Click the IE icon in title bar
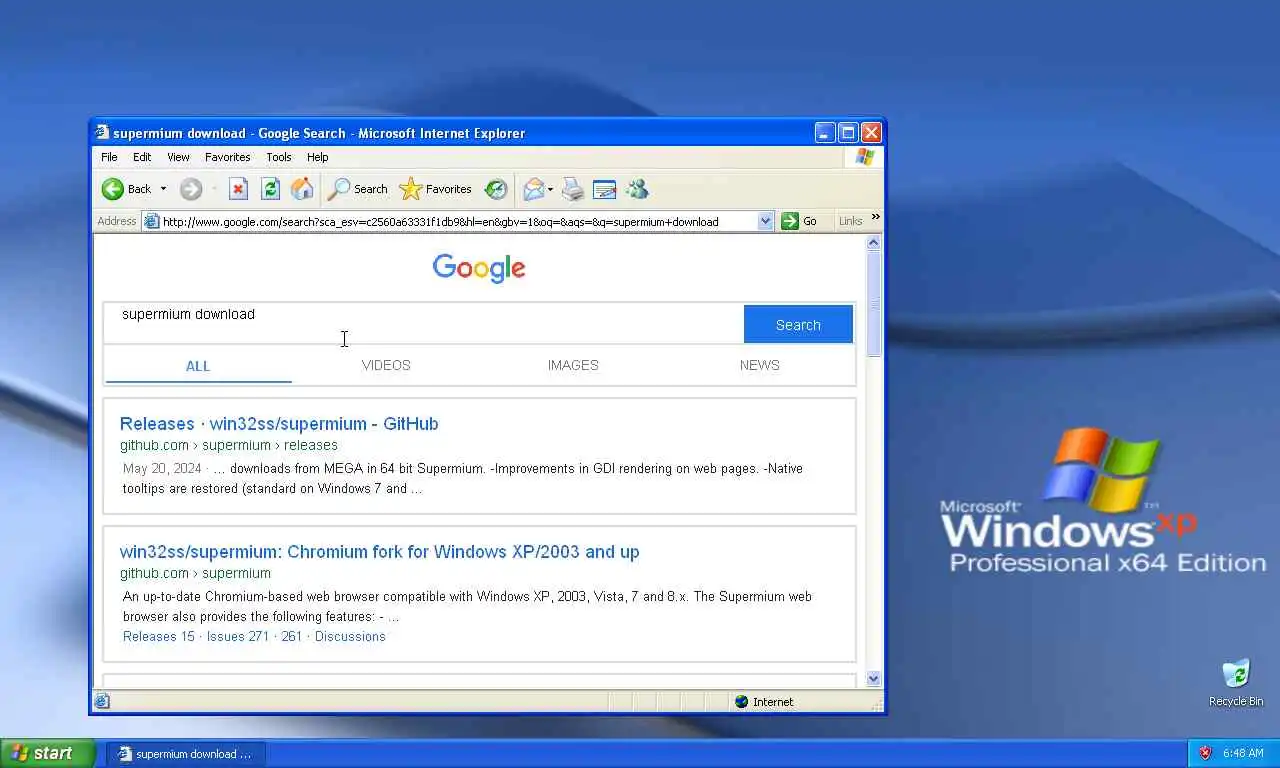 [x=102, y=132]
